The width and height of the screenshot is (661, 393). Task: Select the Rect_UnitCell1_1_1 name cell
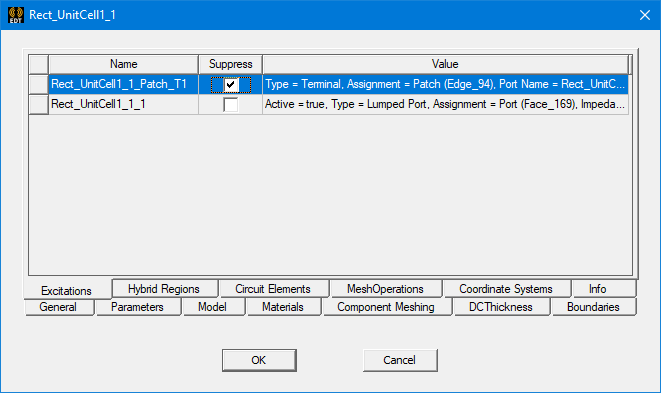pyautogui.click(x=124, y=105)
